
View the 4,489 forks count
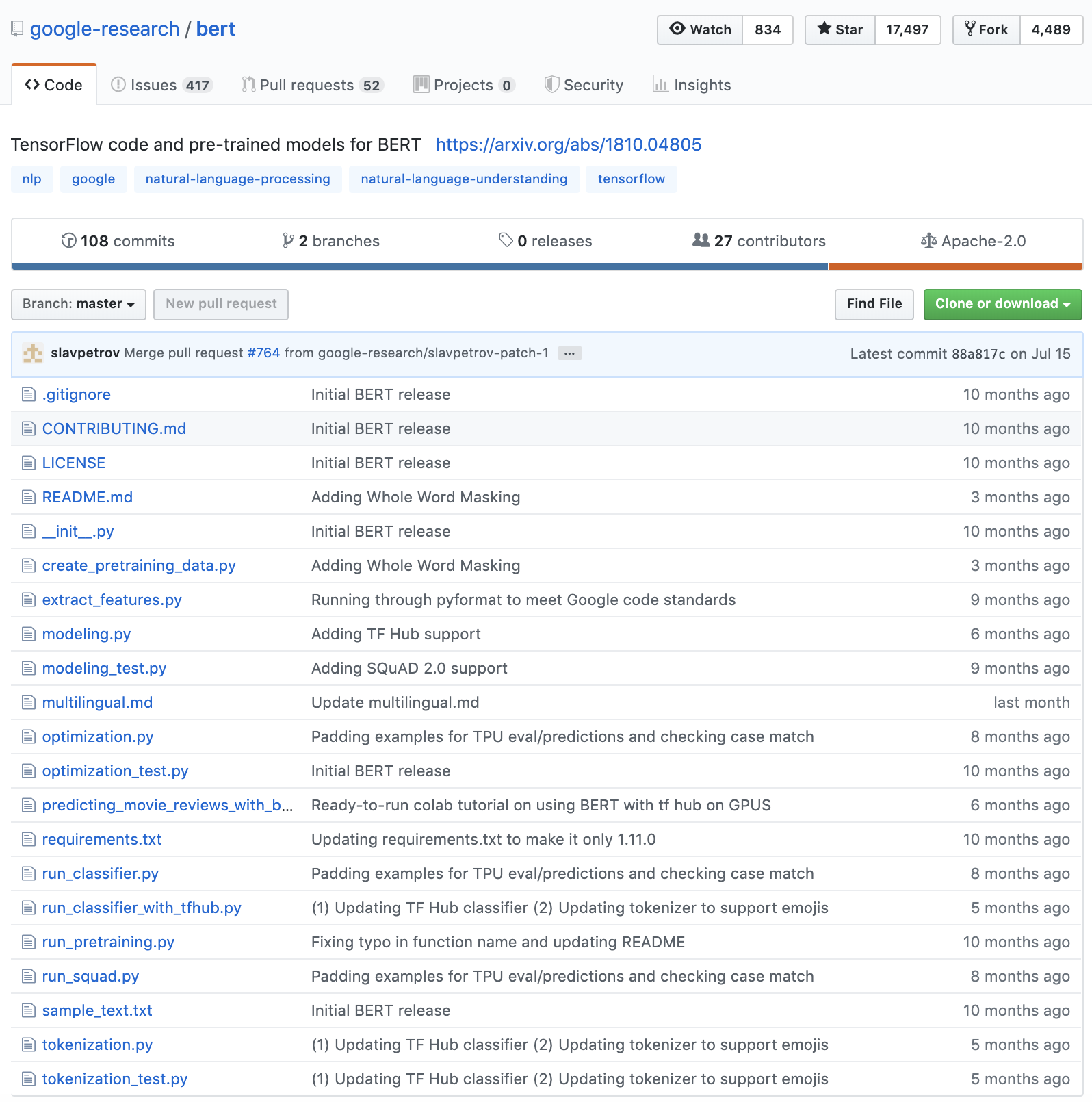coord(1051,30)
